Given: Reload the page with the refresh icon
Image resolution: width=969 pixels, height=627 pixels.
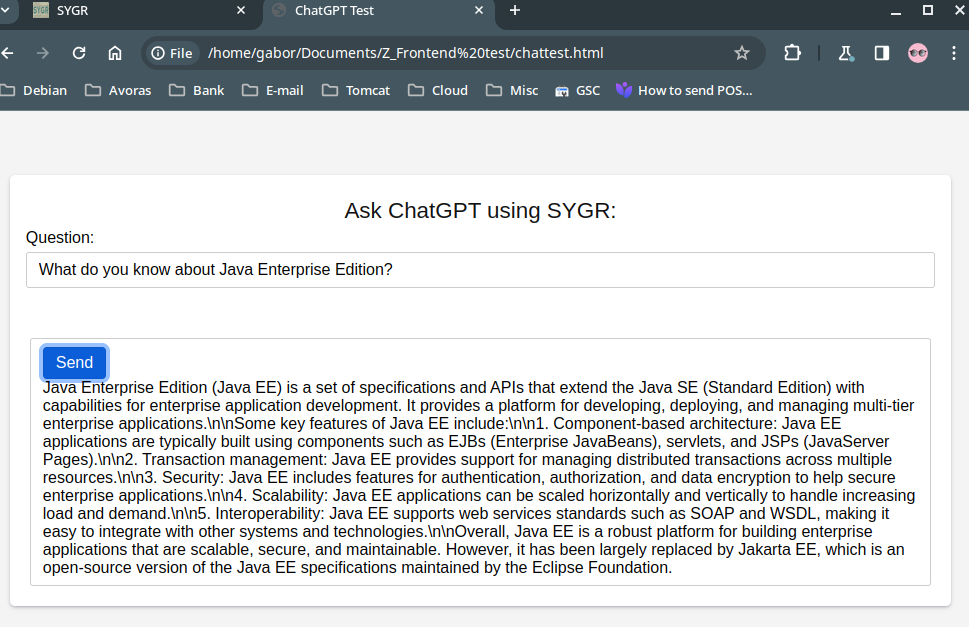Looking at the screenshot, I should (x=79, y=53).
